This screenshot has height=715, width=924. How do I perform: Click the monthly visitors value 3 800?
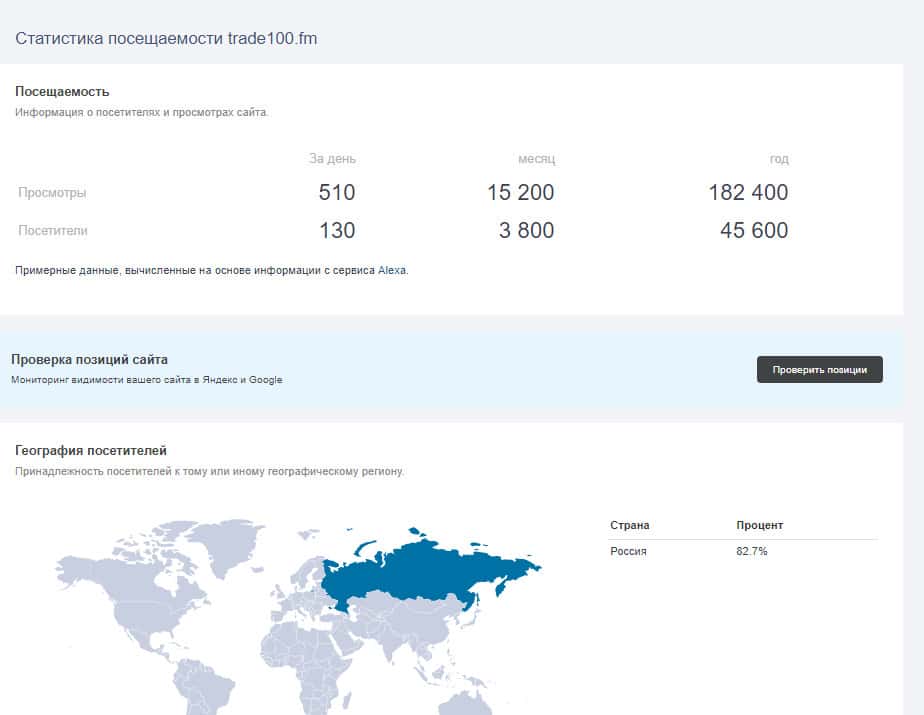pyautogui.click(x=526, y=230)
